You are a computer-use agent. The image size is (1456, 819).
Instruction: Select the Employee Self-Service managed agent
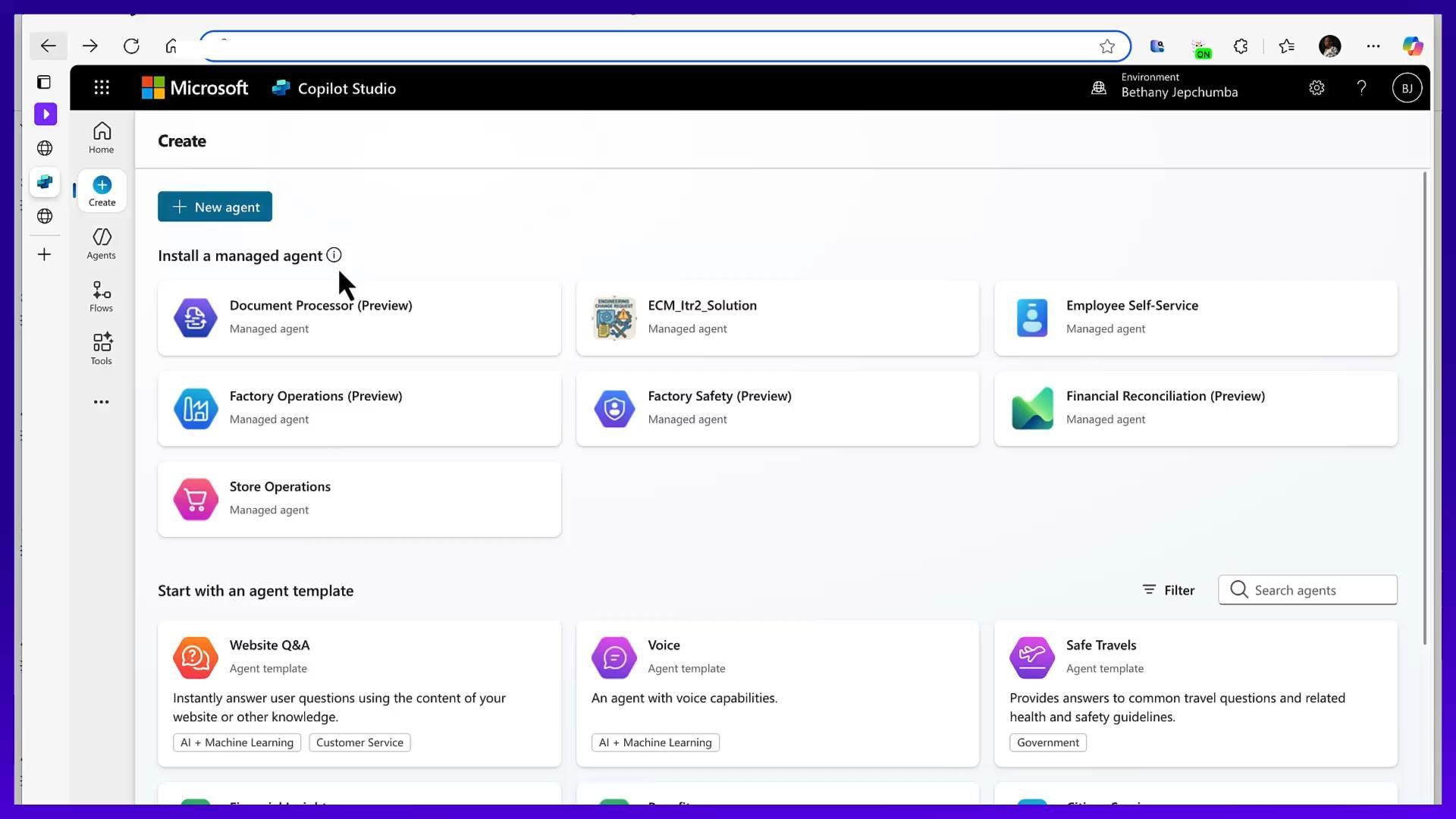tap(1196, 318)
